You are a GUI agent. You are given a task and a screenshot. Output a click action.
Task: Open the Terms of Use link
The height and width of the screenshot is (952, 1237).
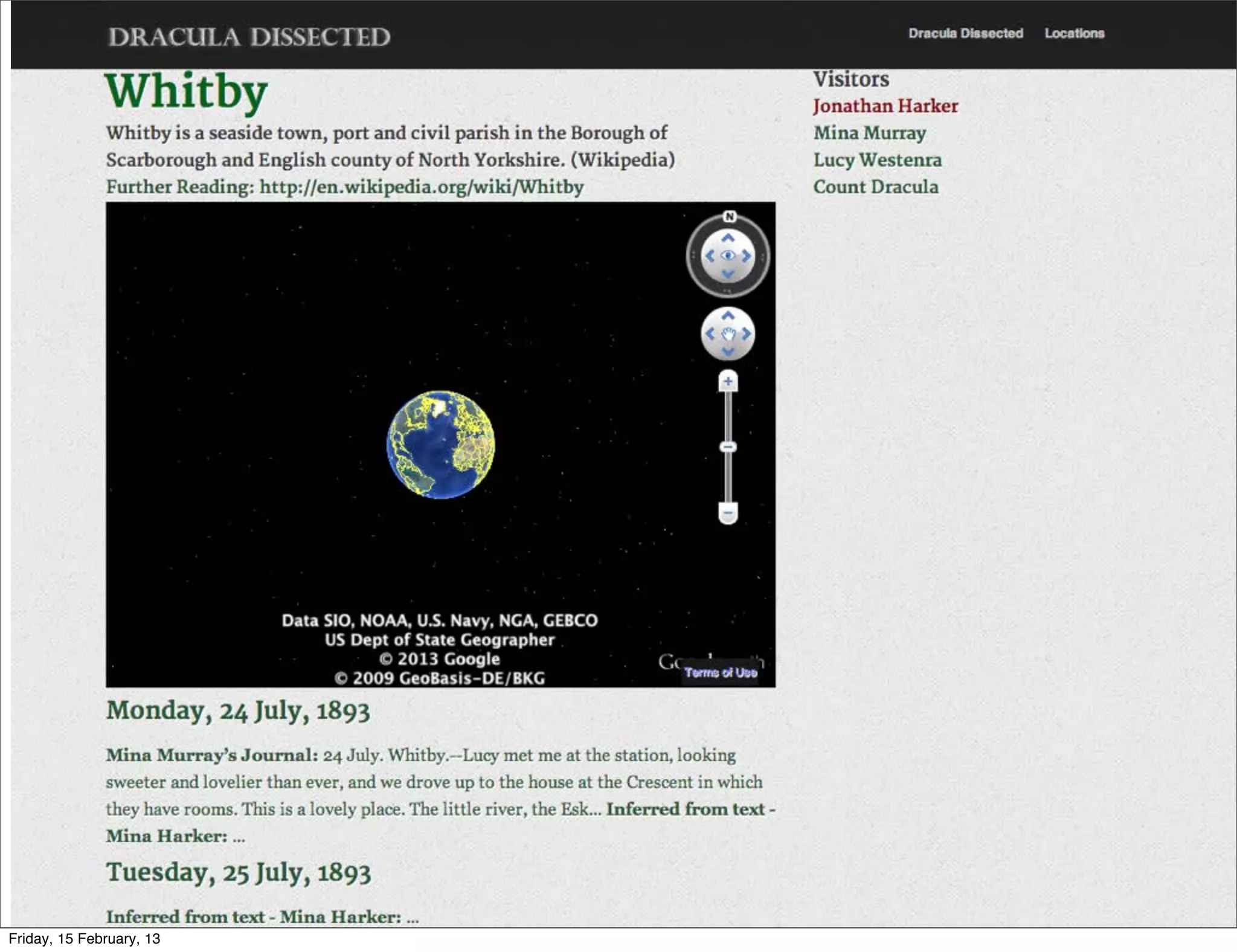[720, 673]
